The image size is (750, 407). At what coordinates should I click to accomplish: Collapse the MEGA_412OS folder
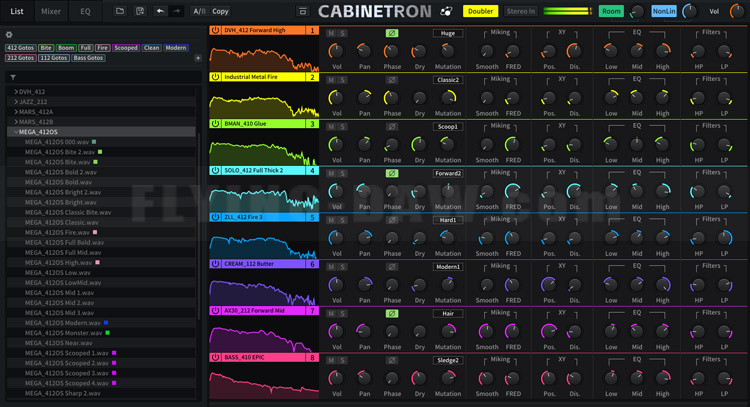click(x=16, y=132)
